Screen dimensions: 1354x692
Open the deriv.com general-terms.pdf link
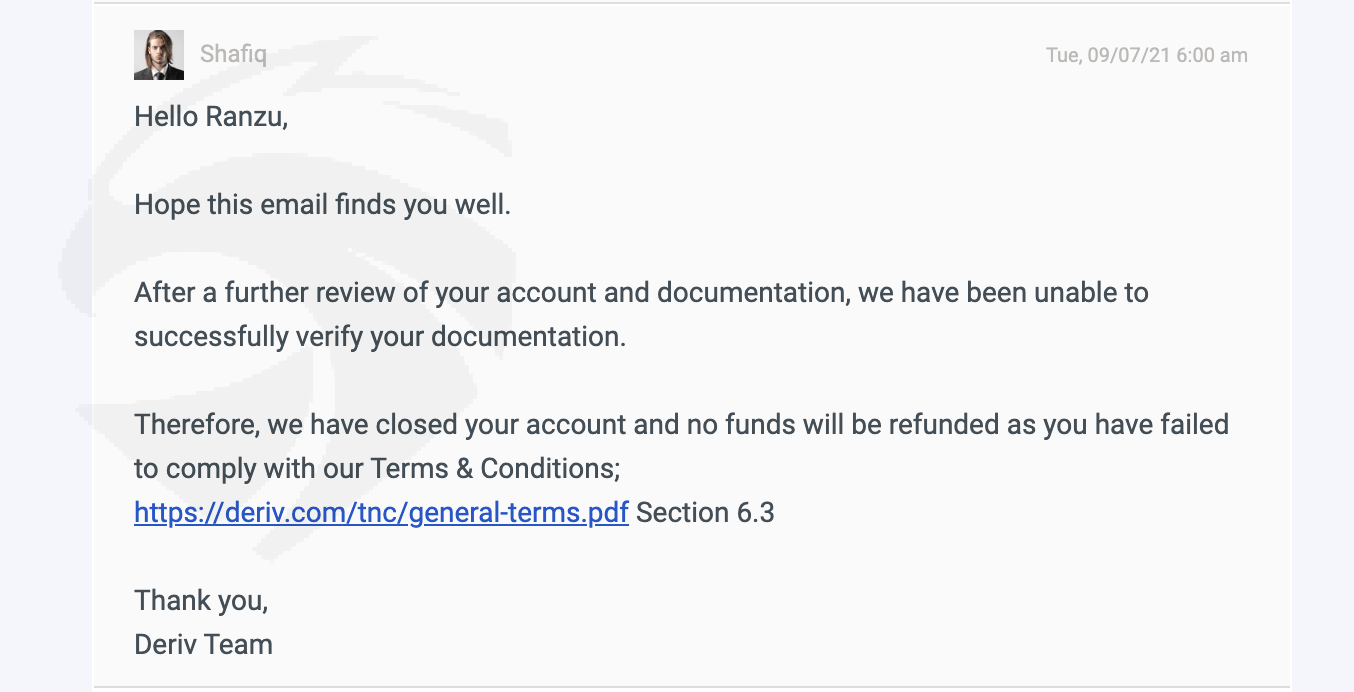tap(381, 513)
